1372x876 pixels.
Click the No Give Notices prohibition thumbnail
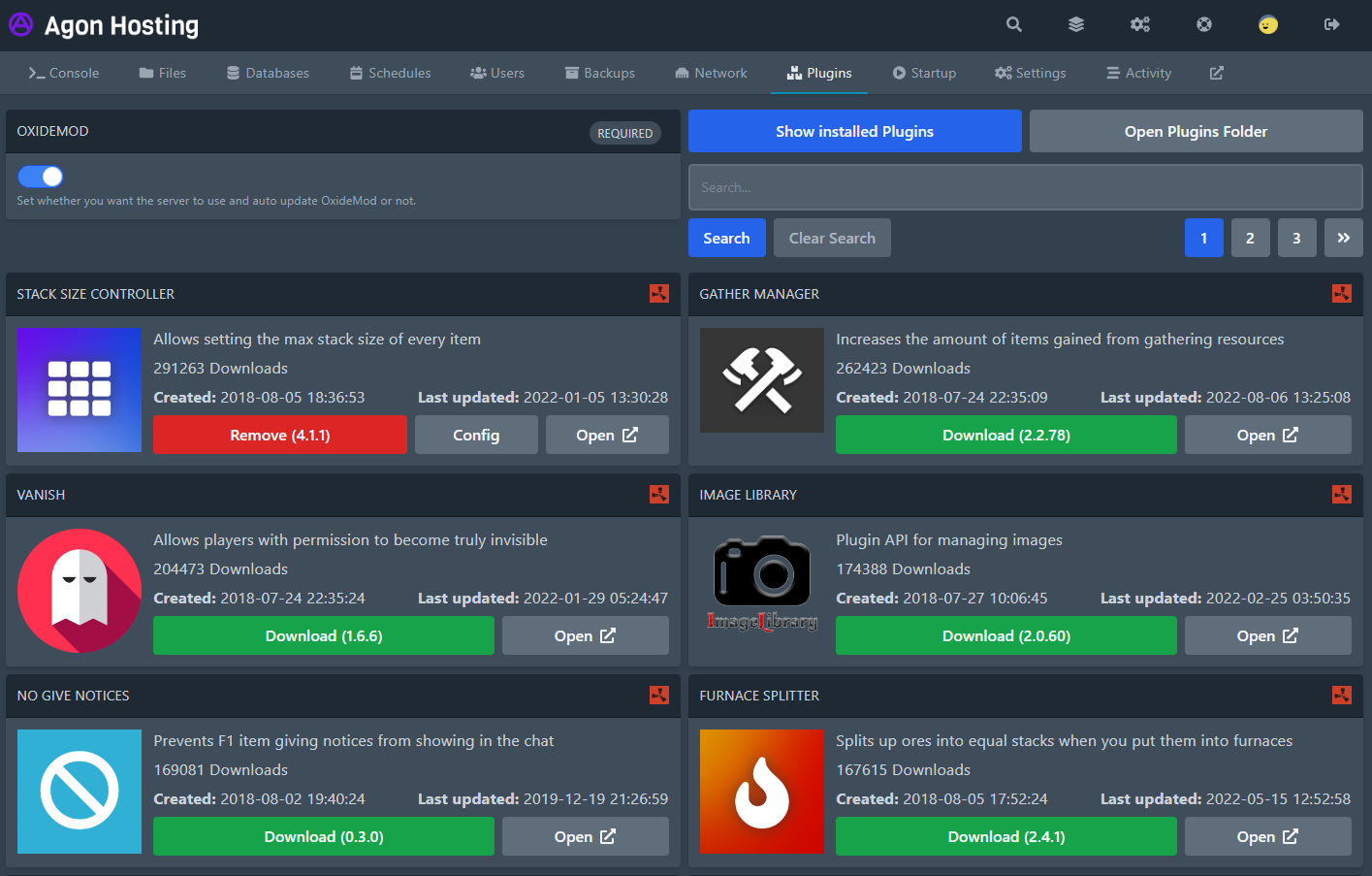click(80, 792)
